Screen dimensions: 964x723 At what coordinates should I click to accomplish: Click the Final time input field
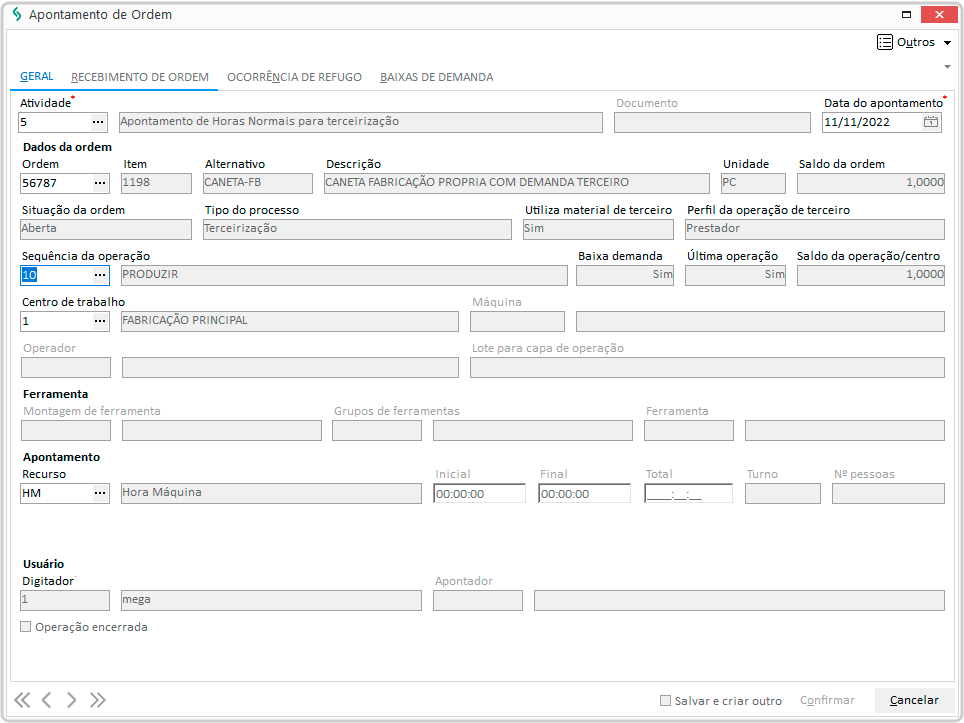[x=584, y=493]
